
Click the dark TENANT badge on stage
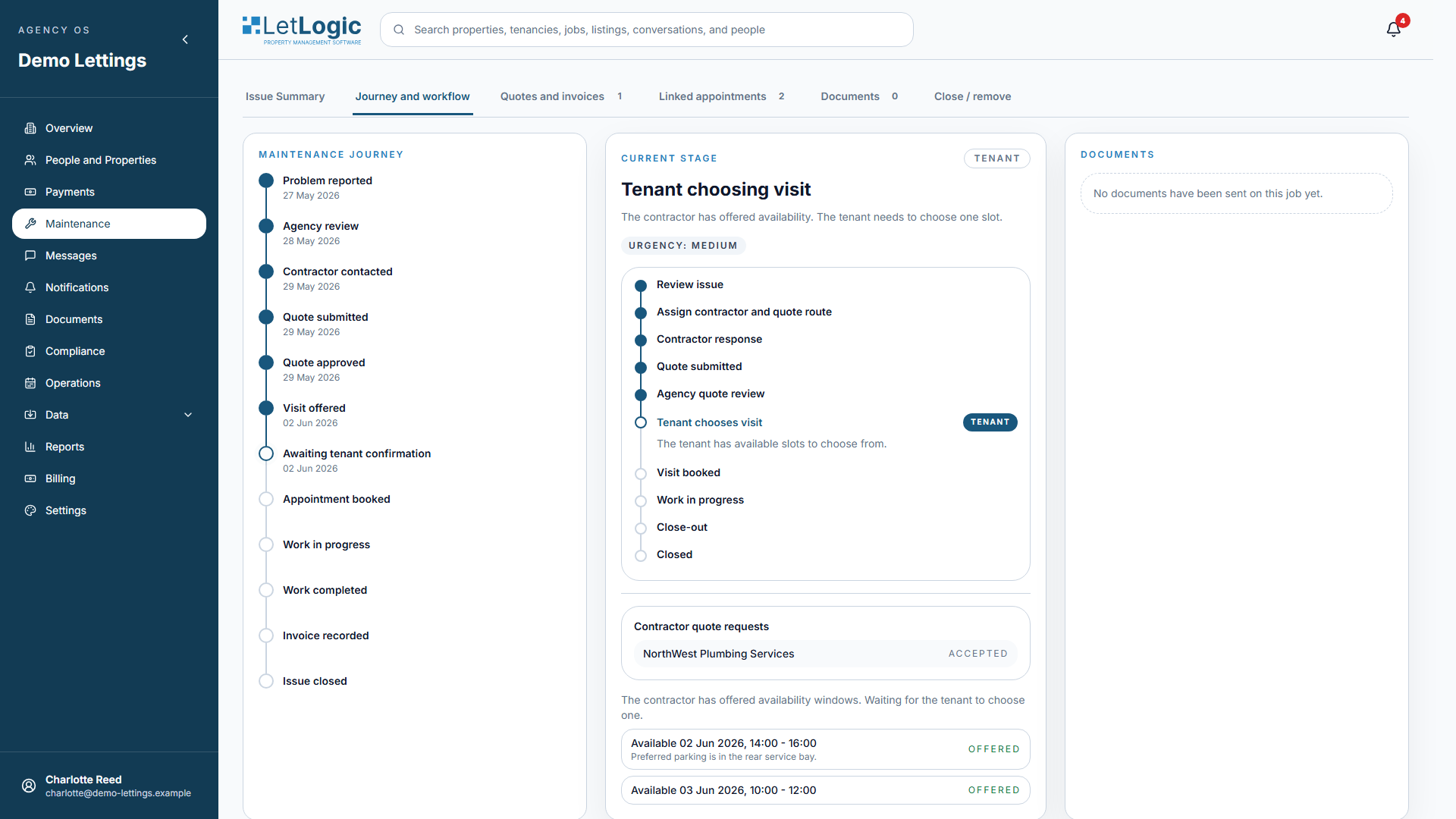[x=990, y=422]
